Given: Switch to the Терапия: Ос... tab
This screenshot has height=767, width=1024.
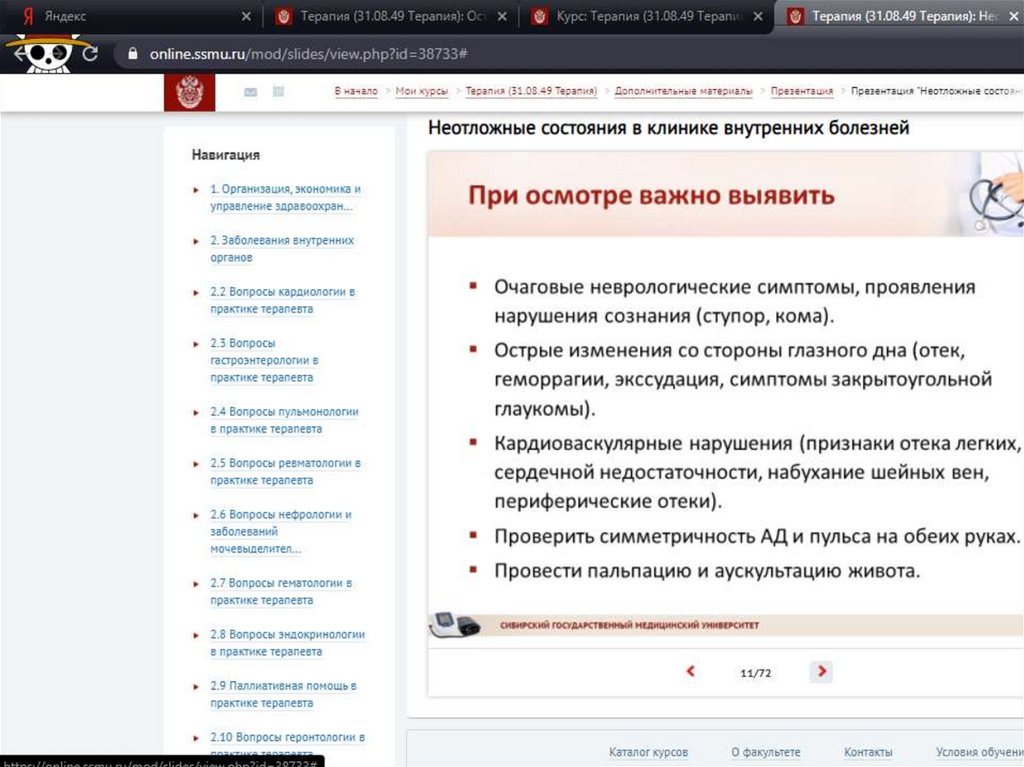Looking at the screenshot, I should (391, 16).
